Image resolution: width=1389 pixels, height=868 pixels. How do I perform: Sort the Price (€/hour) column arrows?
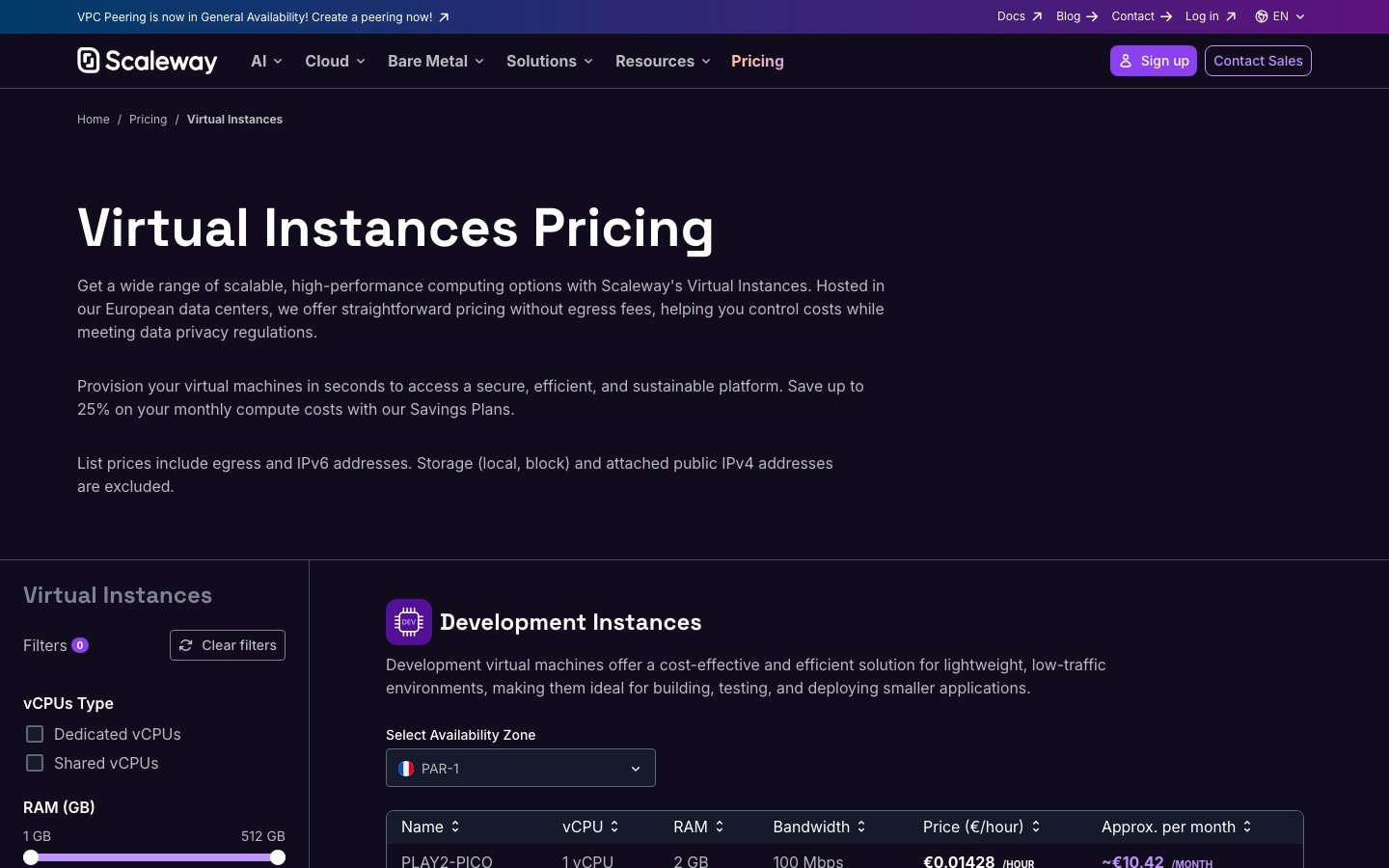pos(1036,827)
